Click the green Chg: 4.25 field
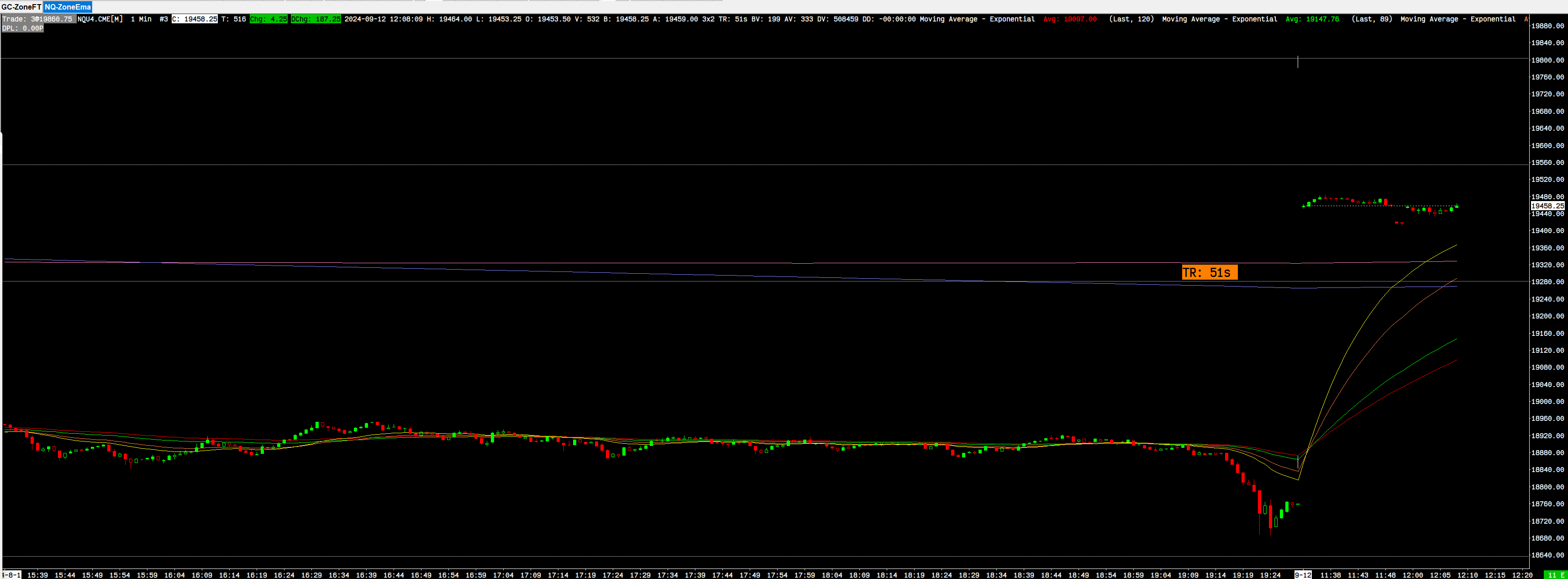Image resolution: width=1568 pixels, height=579 pixels. click(268, 20)
